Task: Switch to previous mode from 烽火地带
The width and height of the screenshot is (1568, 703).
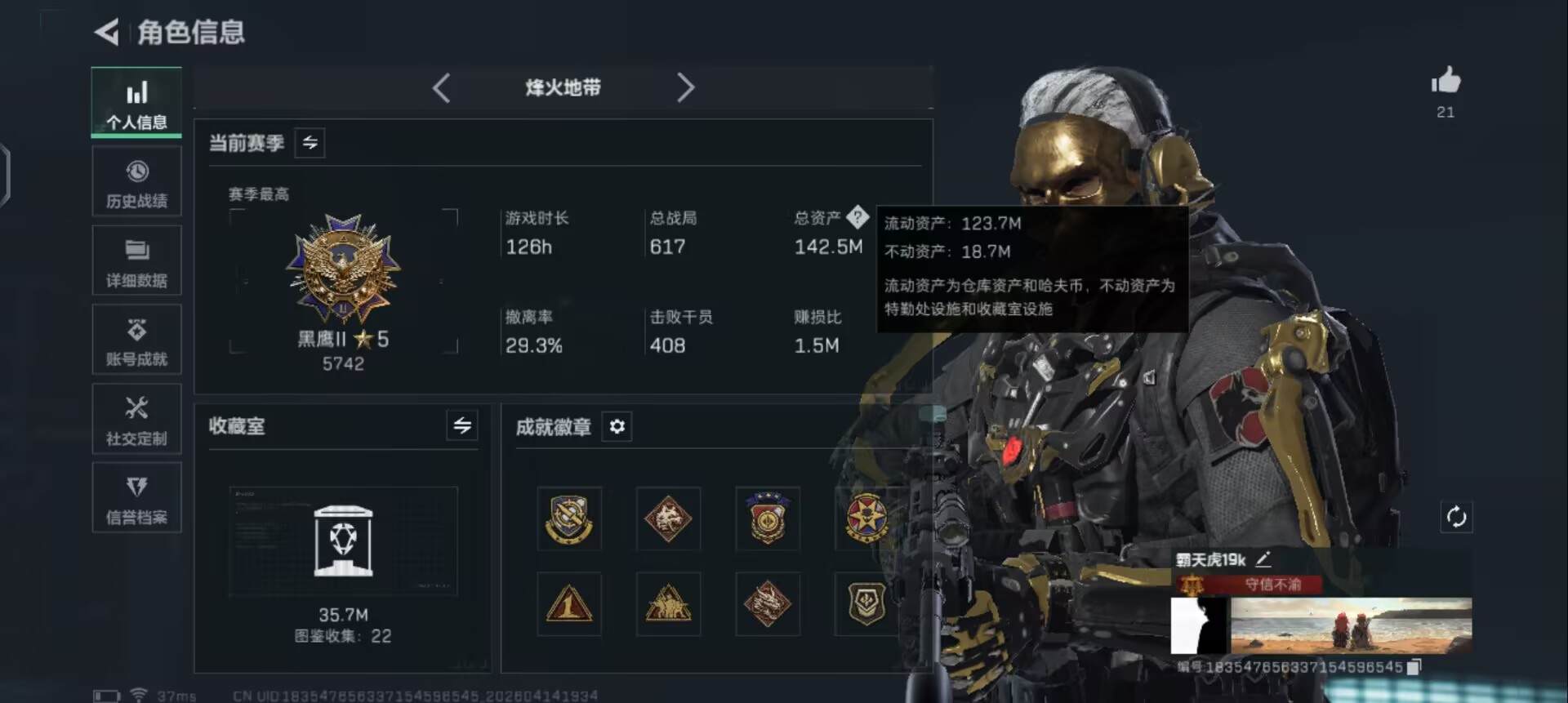Action: coord(442,87)
